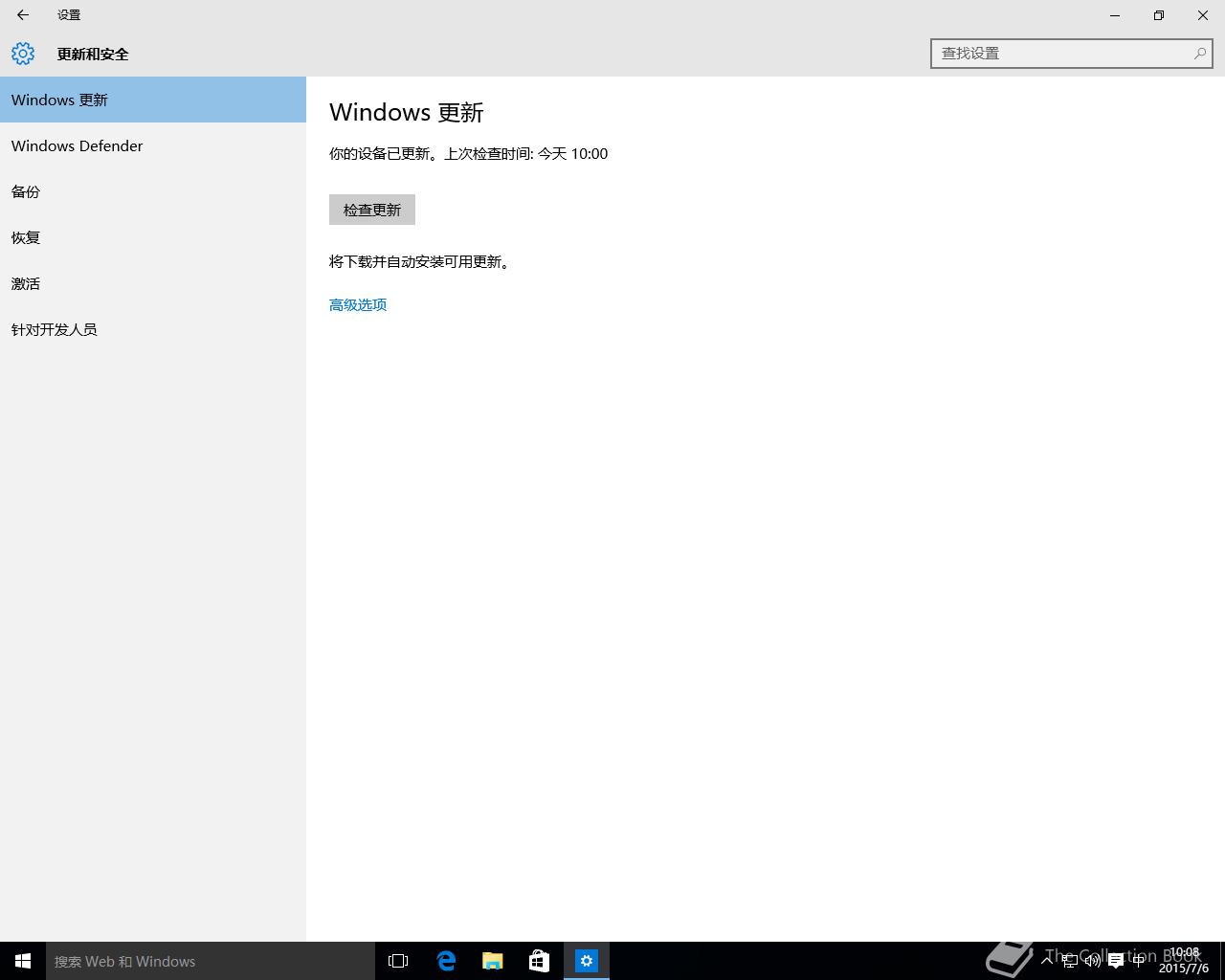Open the Action Center notification icon

[1116, 961]
